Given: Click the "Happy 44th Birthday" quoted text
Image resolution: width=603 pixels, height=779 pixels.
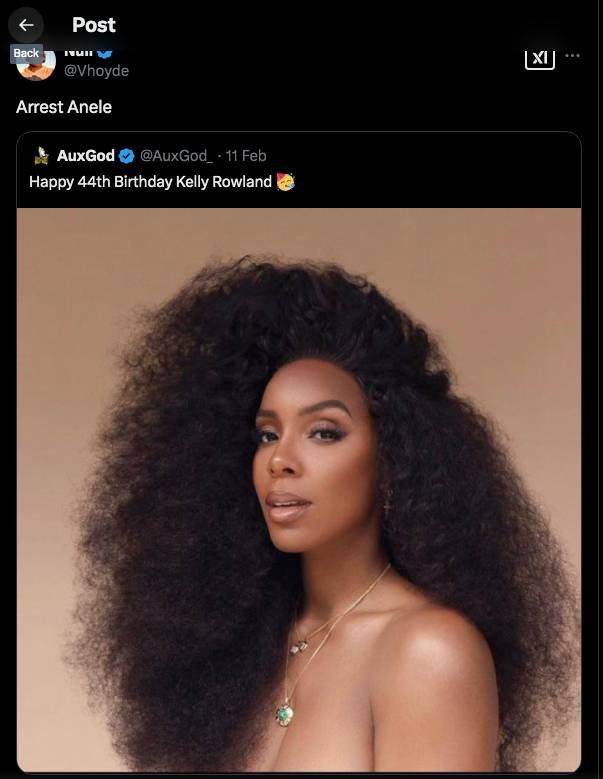Looking at the screenshot, I should pyautogui.click(x=150, y=182).
